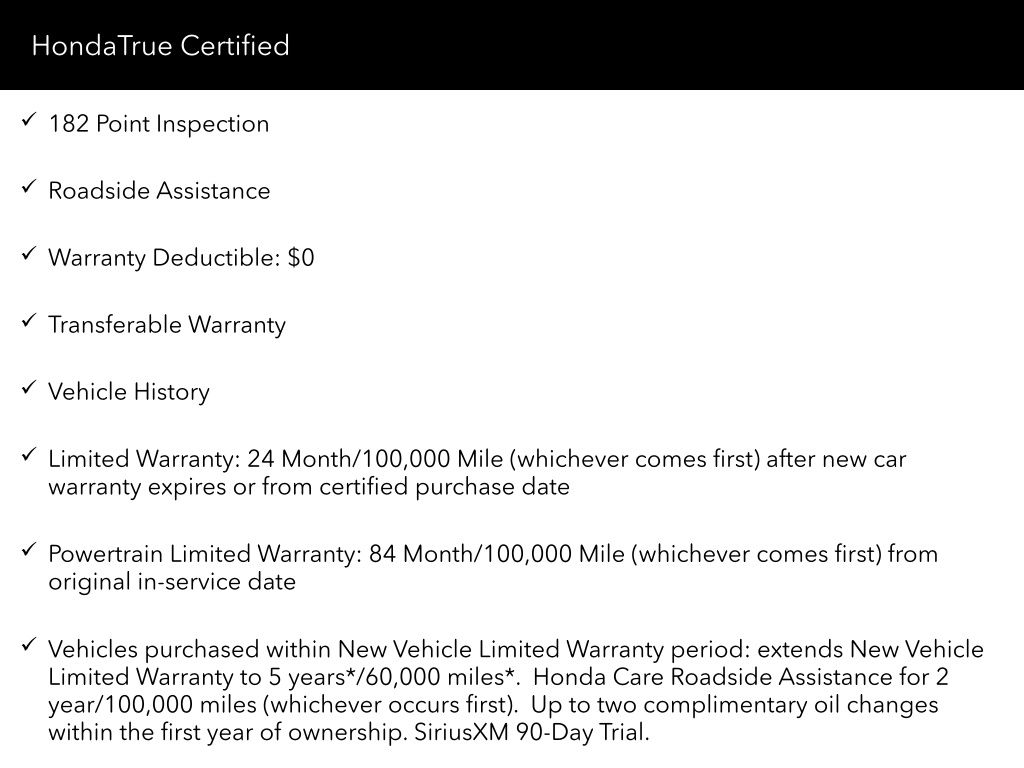Viewport: 1024px width, 768px height.
Task: Select the Transferable Warranty text
Action: (x=167, y=325)
